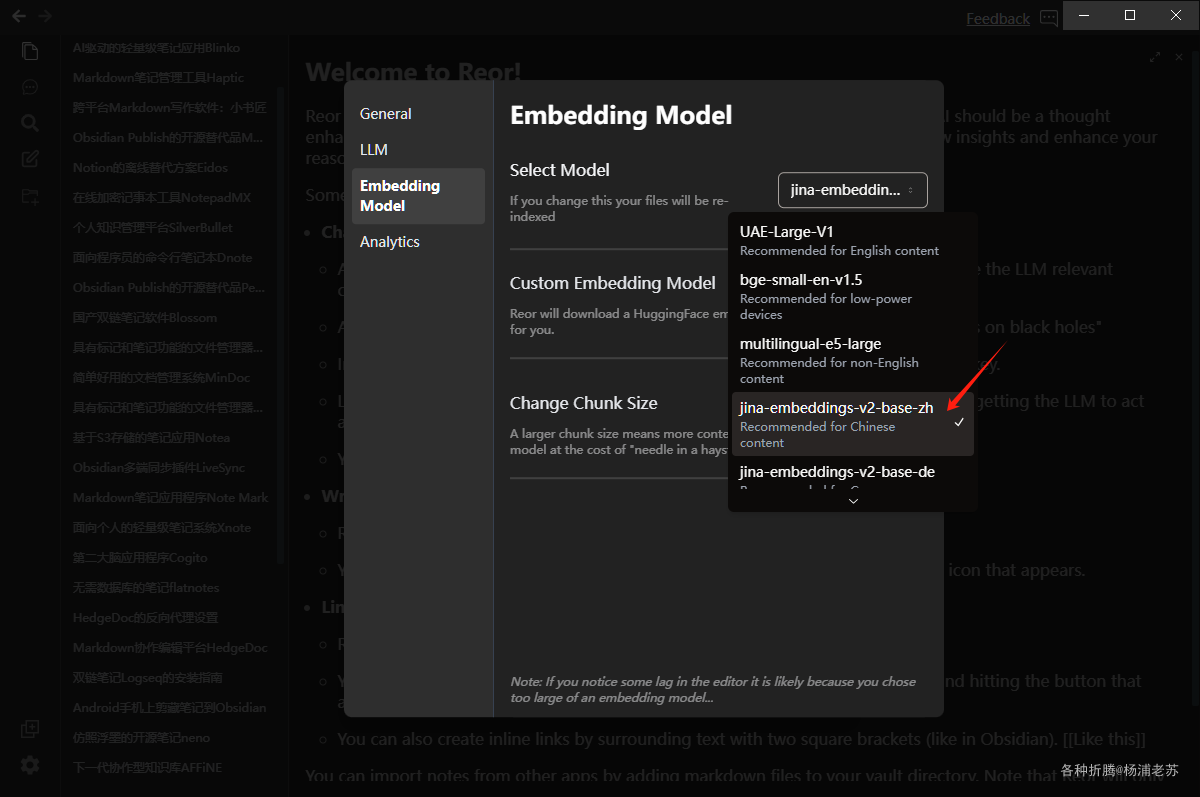Open note 仿照浮墨的开源笔记neno
Image resolution: width=1200 pixels, height=797 pixels.
click(x=141, y=738)
